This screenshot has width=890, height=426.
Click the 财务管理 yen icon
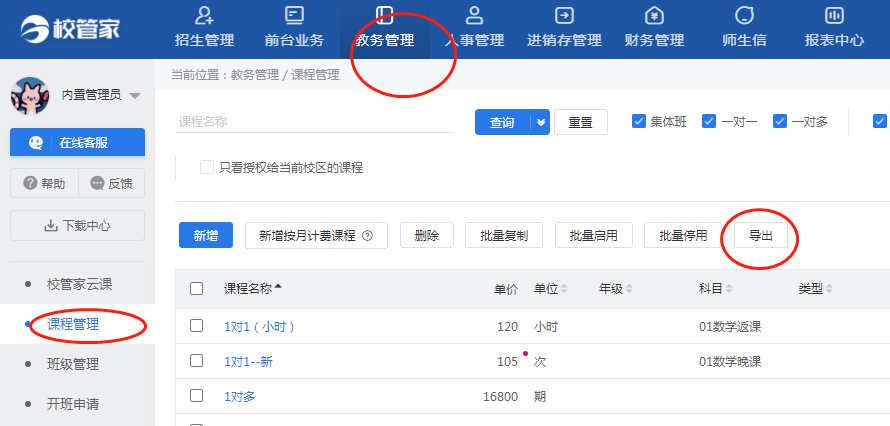654,15
